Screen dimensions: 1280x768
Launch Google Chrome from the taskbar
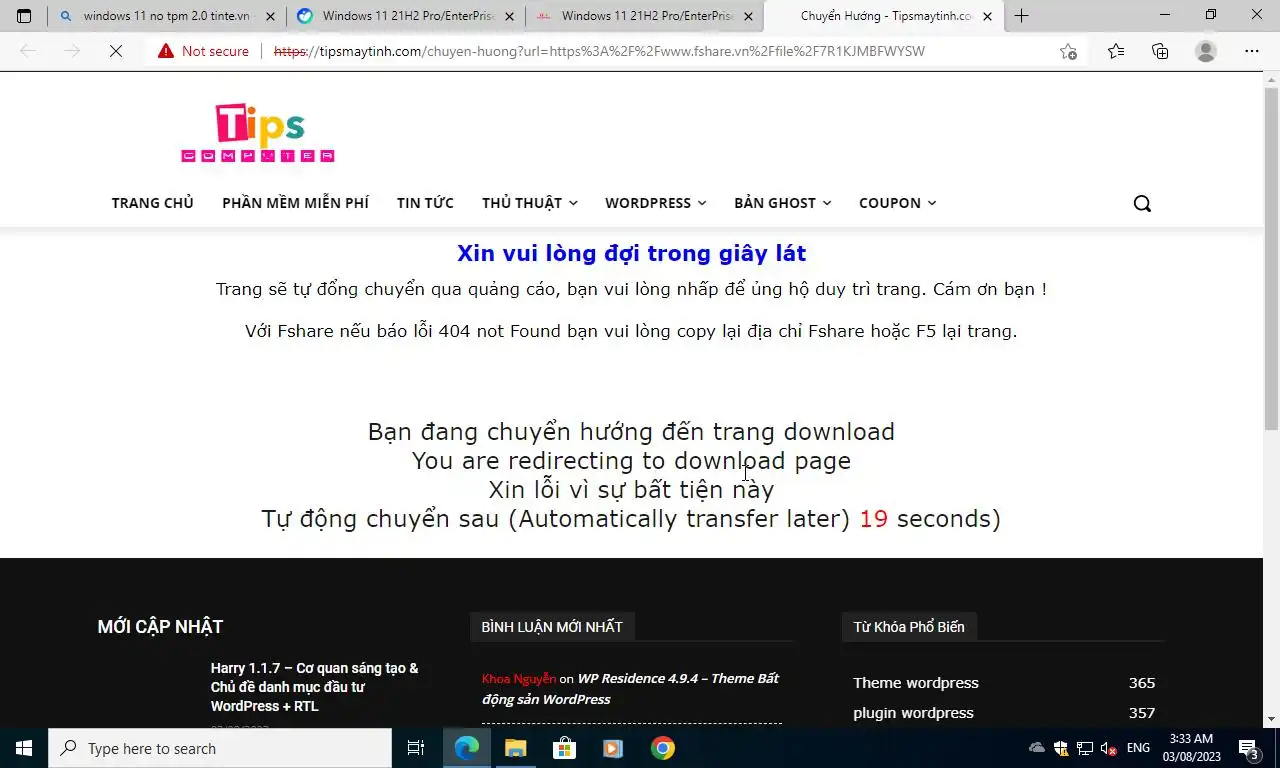[x=662, y=748]
